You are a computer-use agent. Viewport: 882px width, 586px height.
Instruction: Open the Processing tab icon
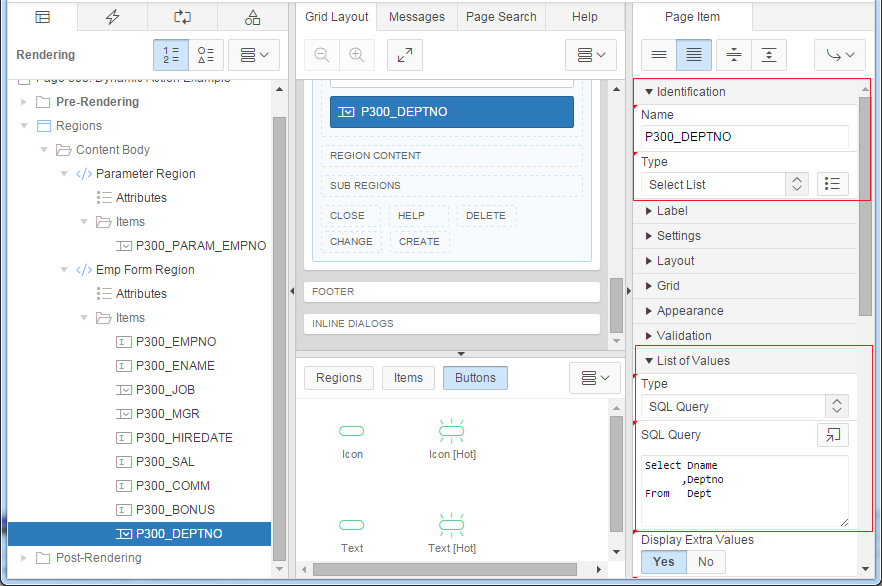coord(182,17)
